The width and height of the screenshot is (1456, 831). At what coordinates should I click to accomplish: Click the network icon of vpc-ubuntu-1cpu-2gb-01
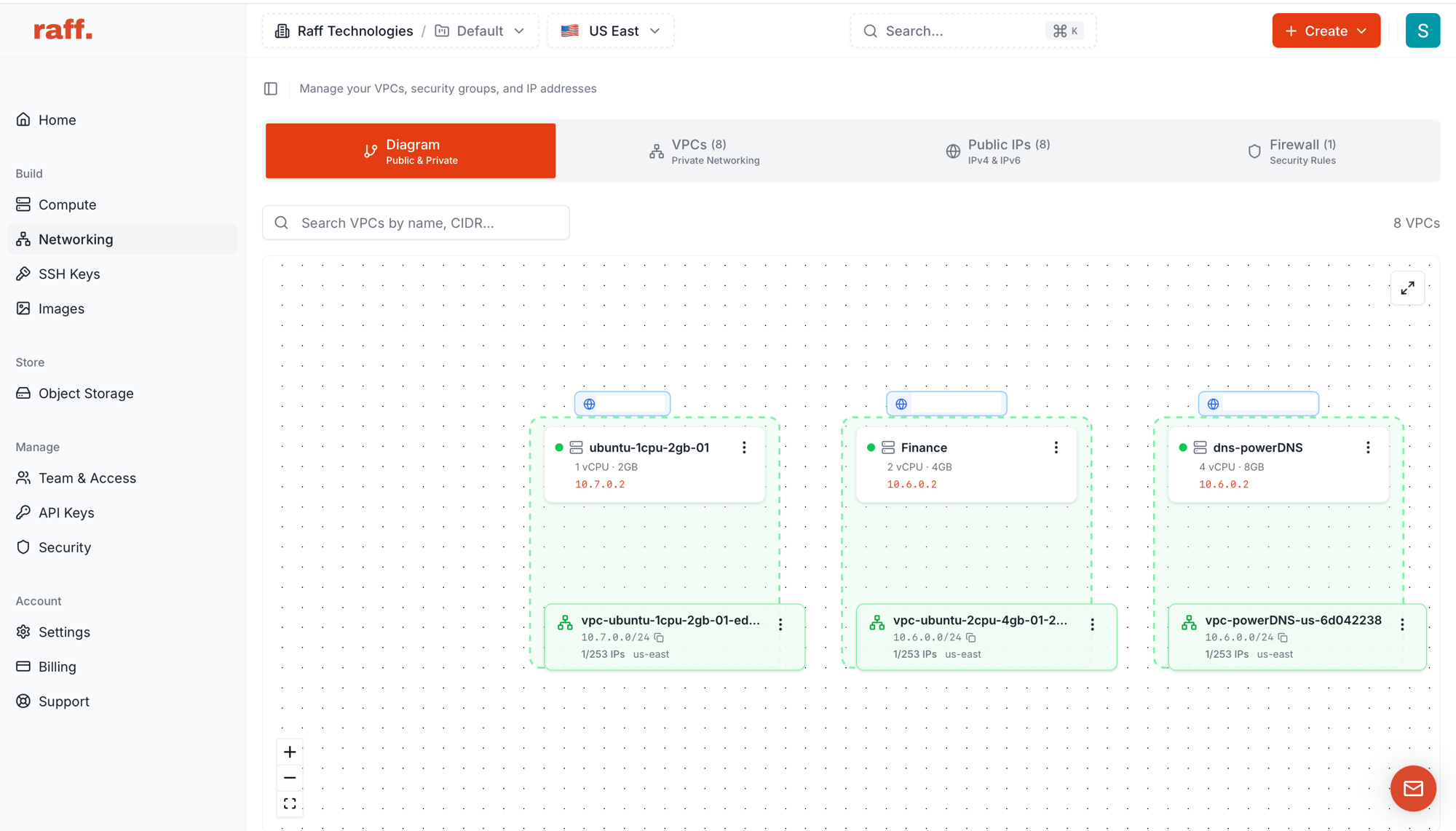coord(565,622)
